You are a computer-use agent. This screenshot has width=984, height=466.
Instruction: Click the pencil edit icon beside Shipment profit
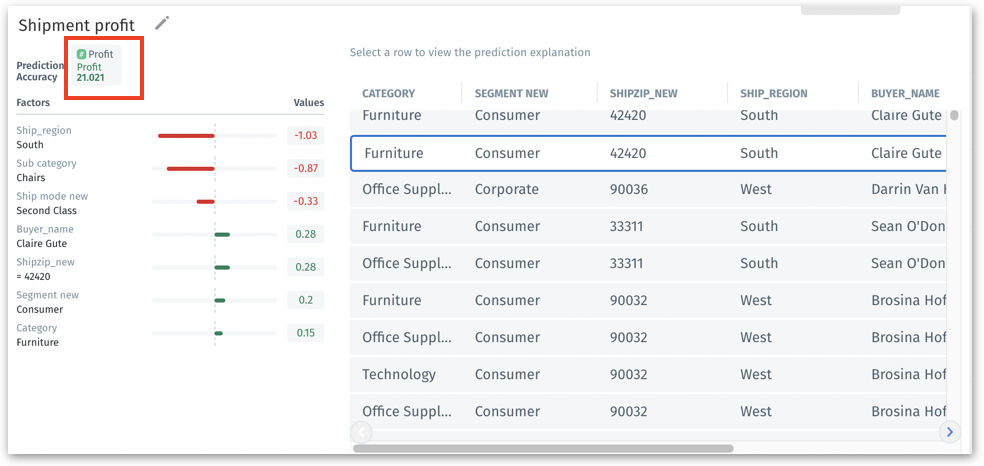162,23
